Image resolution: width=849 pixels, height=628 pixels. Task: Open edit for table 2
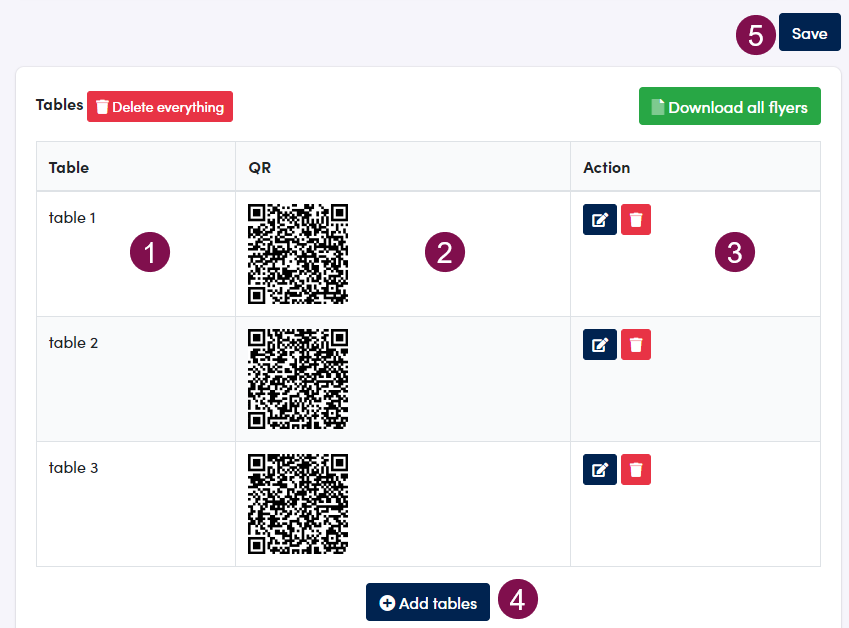pyautogui.click(x=599, y=345)
